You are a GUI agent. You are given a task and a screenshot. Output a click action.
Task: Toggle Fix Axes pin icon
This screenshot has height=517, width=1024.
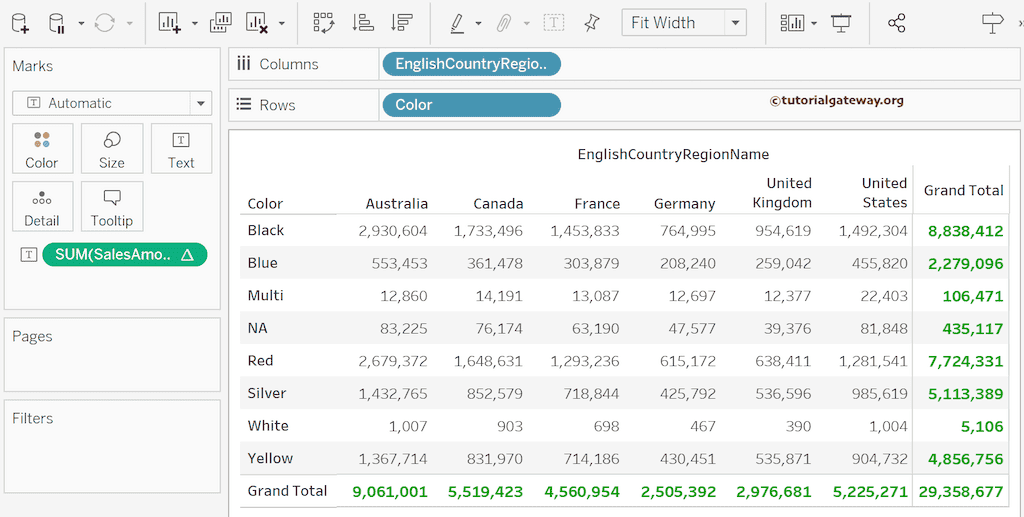click(592, 22)
